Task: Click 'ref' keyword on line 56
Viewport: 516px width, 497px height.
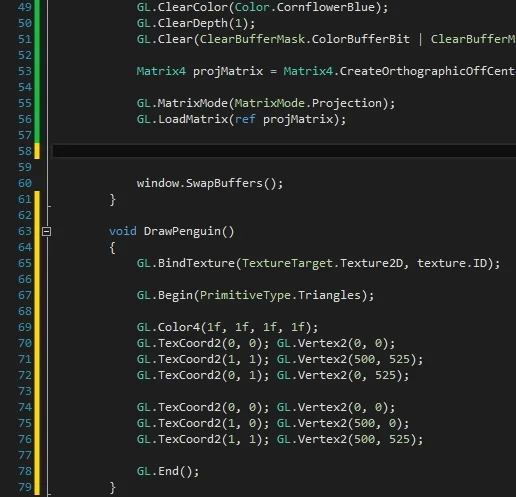Action: click(245, 119)
